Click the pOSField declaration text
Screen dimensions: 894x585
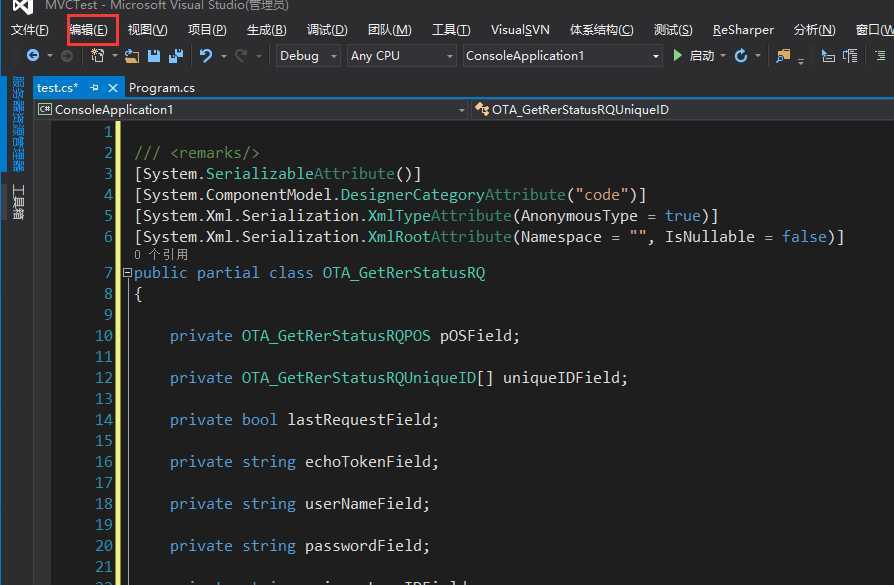479,336
